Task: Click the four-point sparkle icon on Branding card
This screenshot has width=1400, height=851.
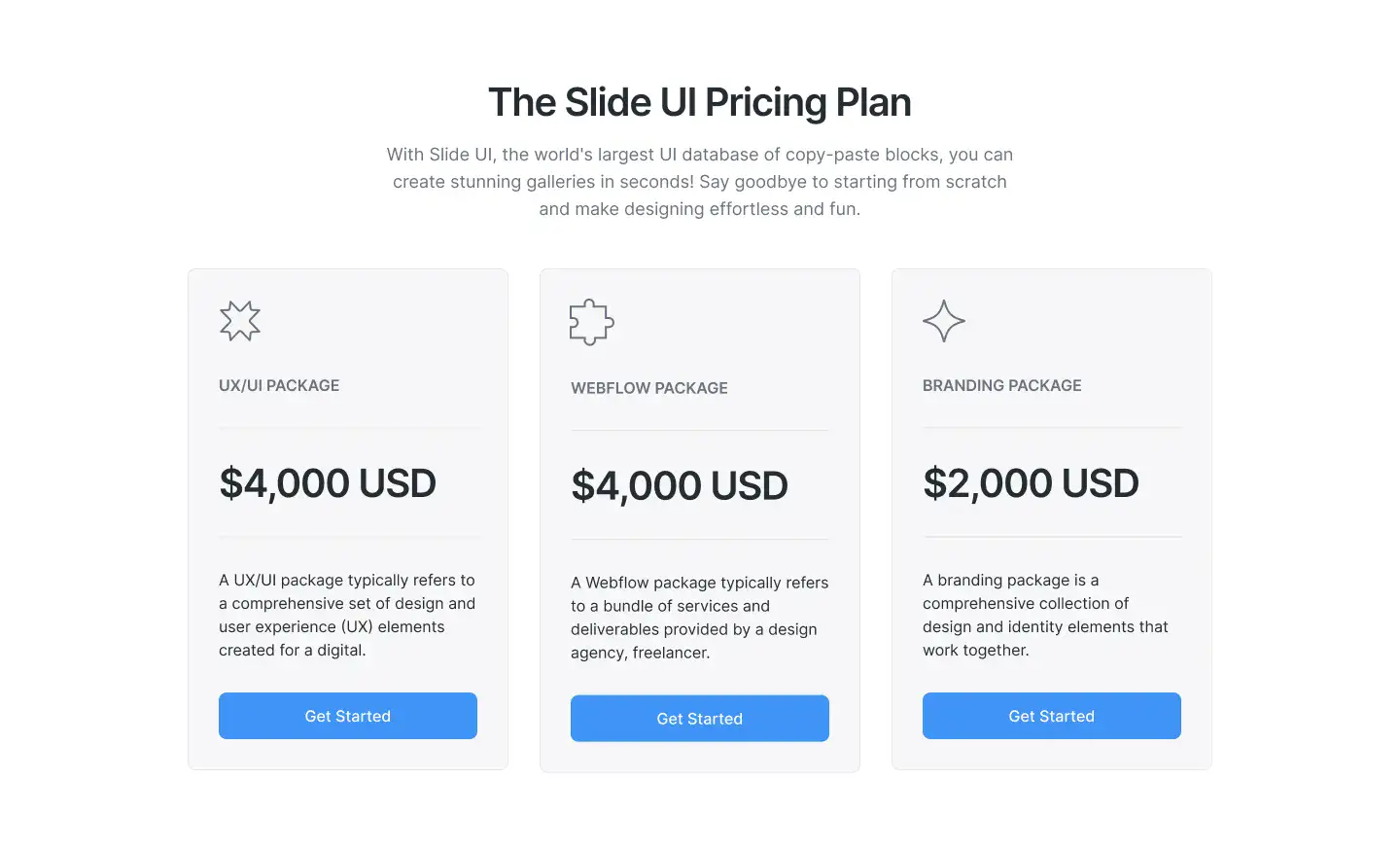Action: click(x=944, y=321)
